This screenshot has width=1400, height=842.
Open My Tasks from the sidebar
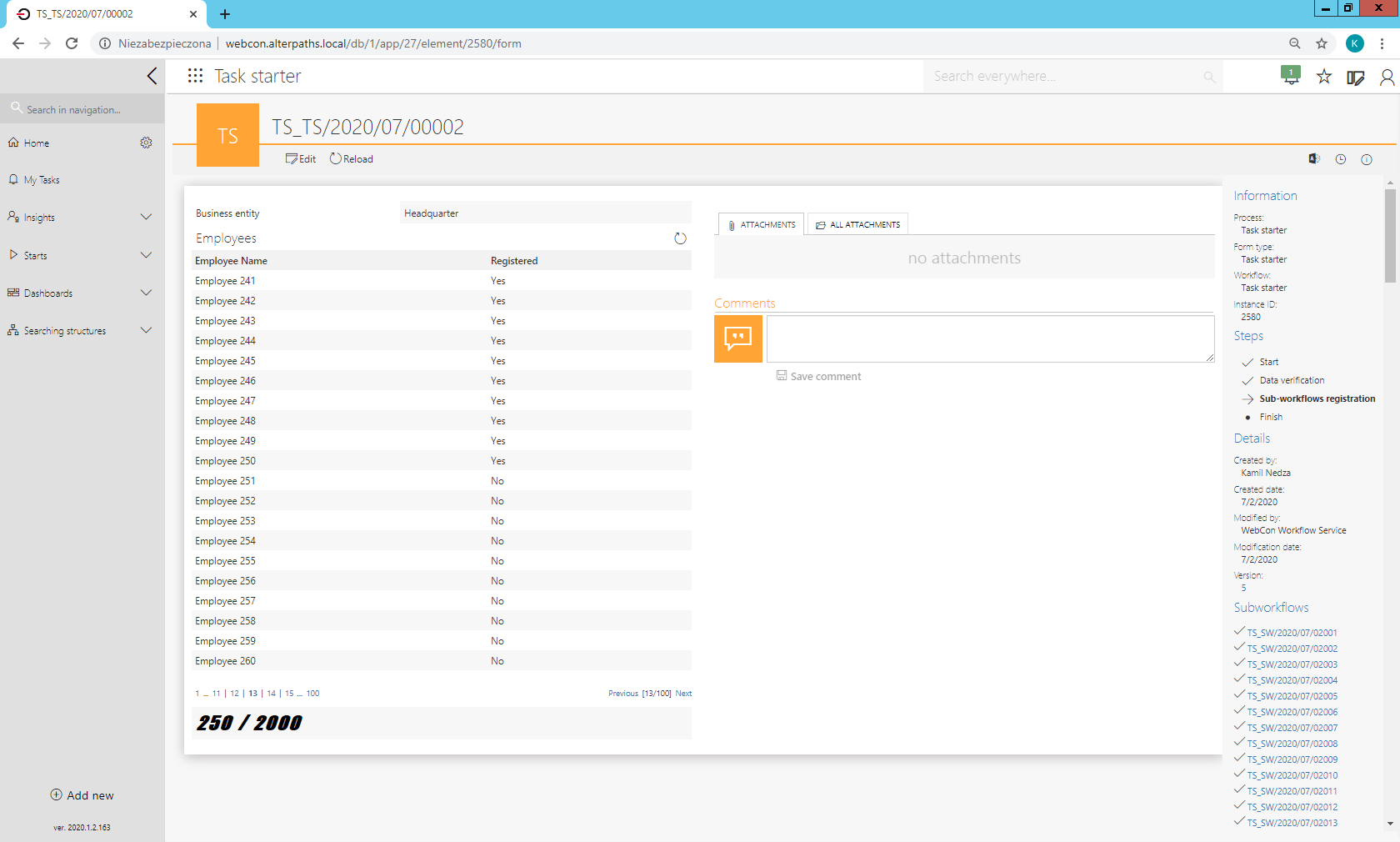pos(42,179)
